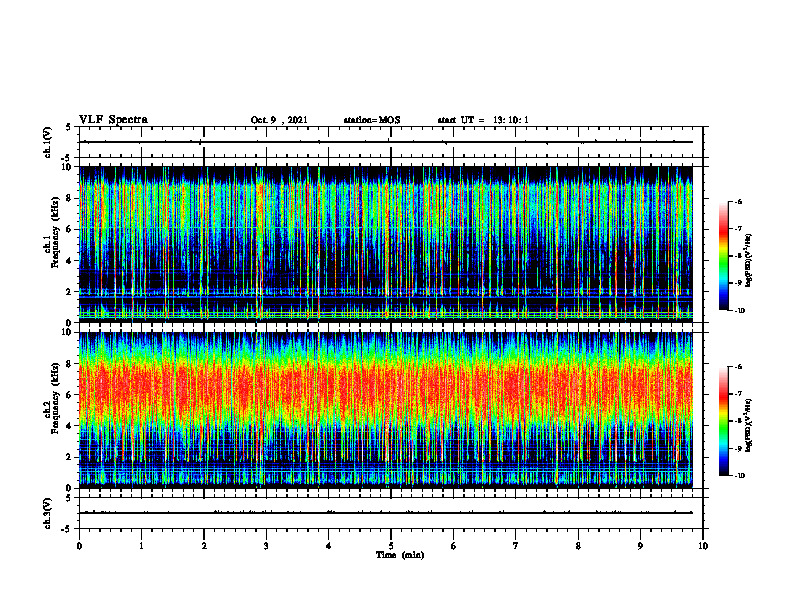The height and width of the screenshot is (612, 792).
Task: Click the ch.1 voltage waveform trace
Action: 386,142
